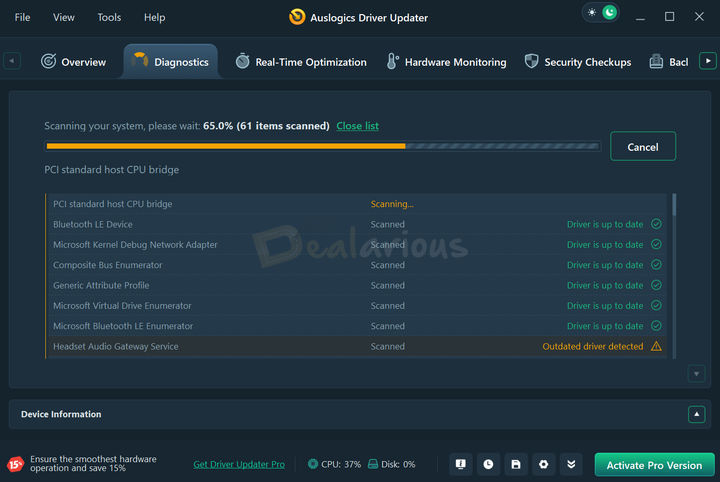Click checkmark for Microsoft Bluetooth LE Enumerator
Image resolution: width=720 pixels, height=482 pixels.
tap(656, 325)
